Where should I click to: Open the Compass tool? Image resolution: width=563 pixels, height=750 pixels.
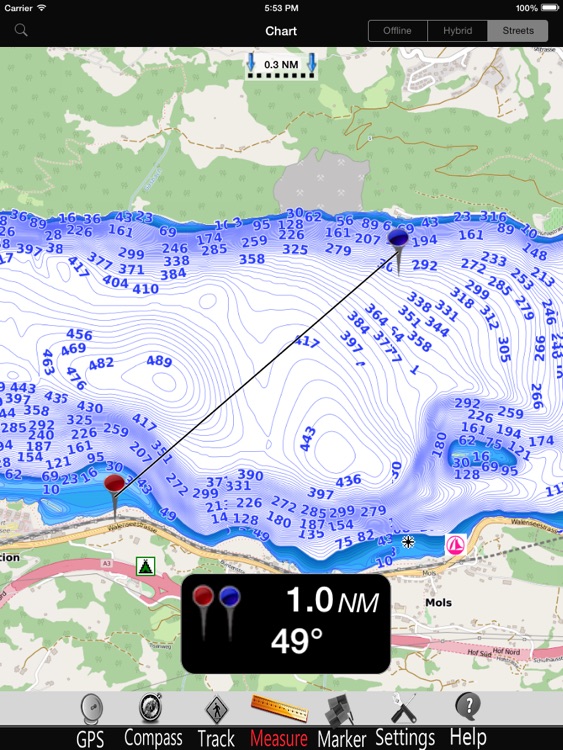click(153, 721)
